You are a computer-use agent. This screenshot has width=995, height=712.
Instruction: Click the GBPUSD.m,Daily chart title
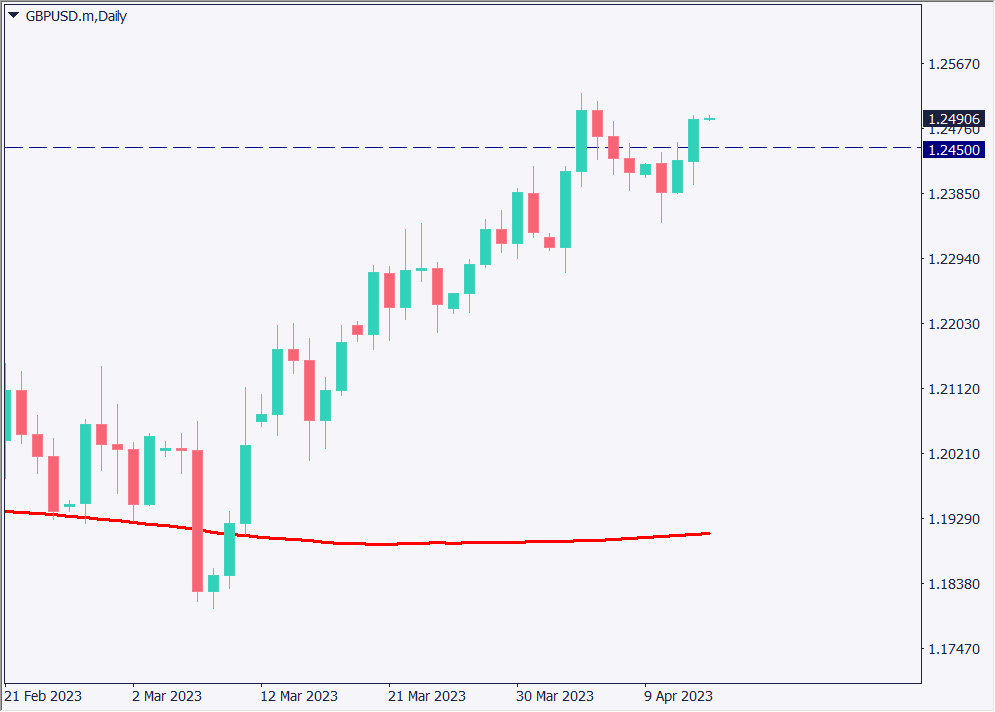tap(76, 16)
